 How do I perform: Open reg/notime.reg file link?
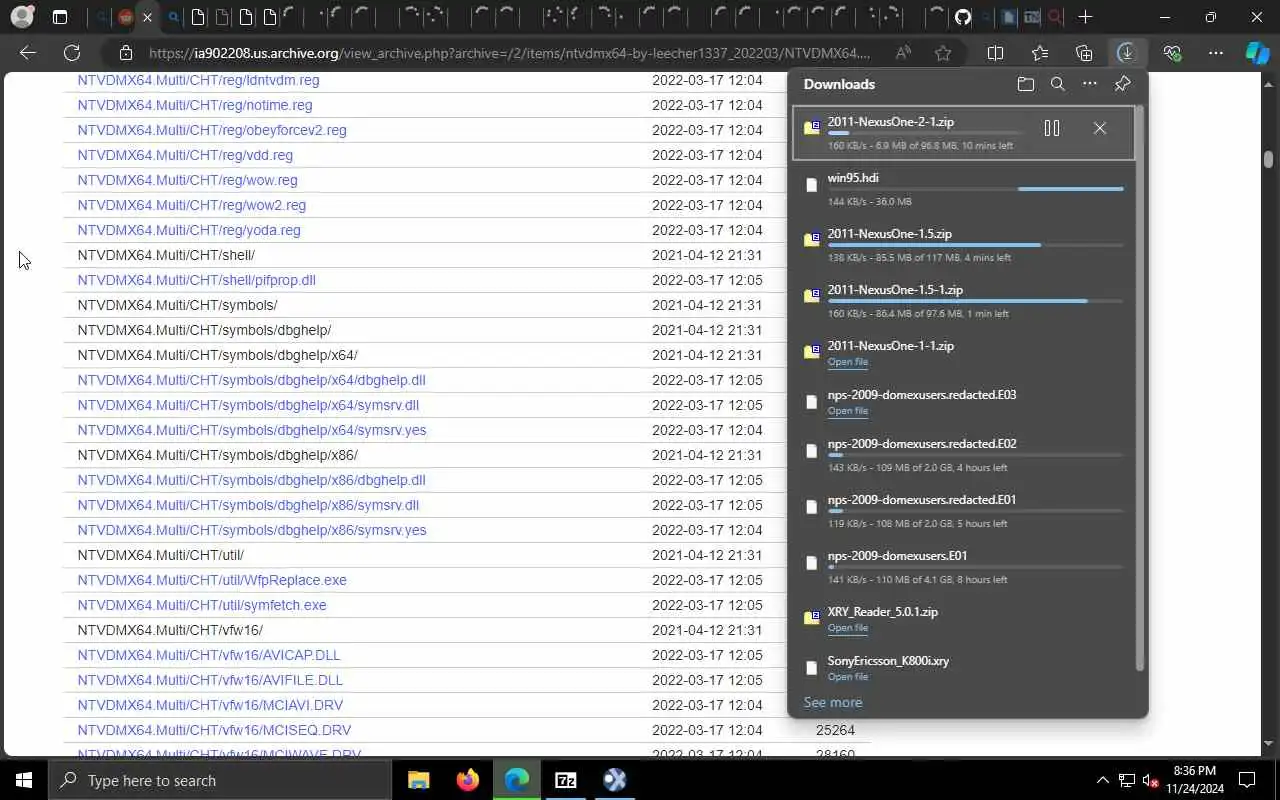[195, 105]
